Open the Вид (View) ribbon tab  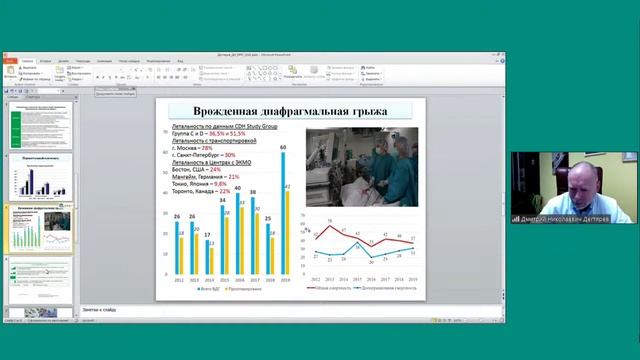[x=180, y=61]
